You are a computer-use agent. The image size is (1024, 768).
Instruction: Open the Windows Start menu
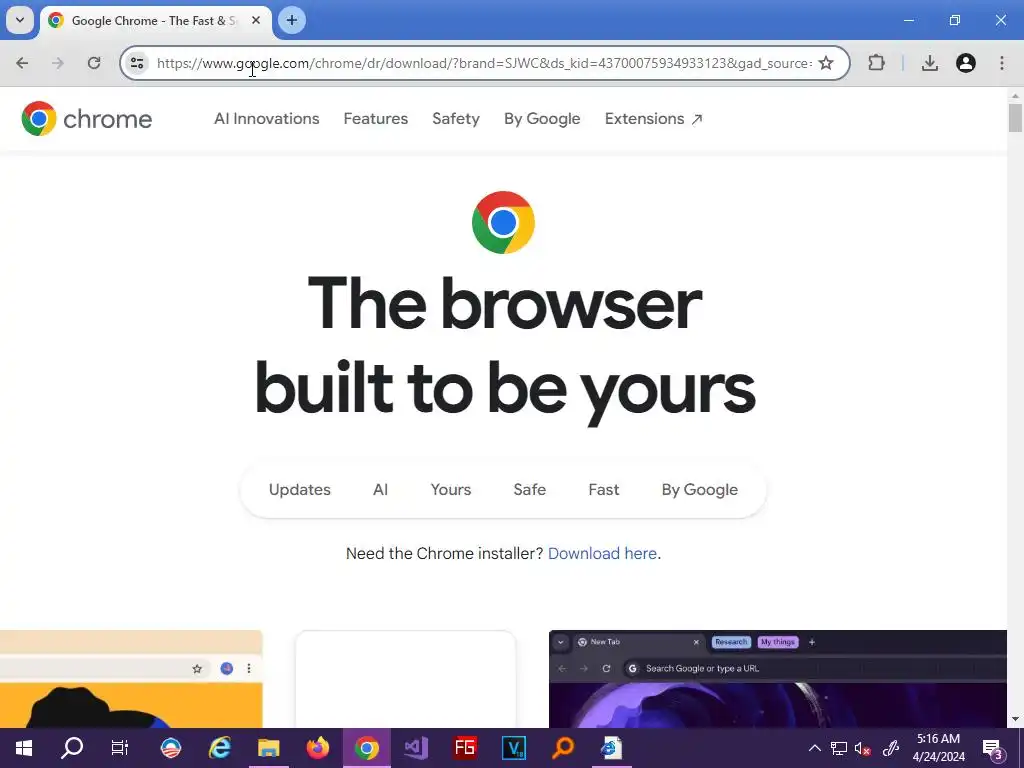coord(24,748)
